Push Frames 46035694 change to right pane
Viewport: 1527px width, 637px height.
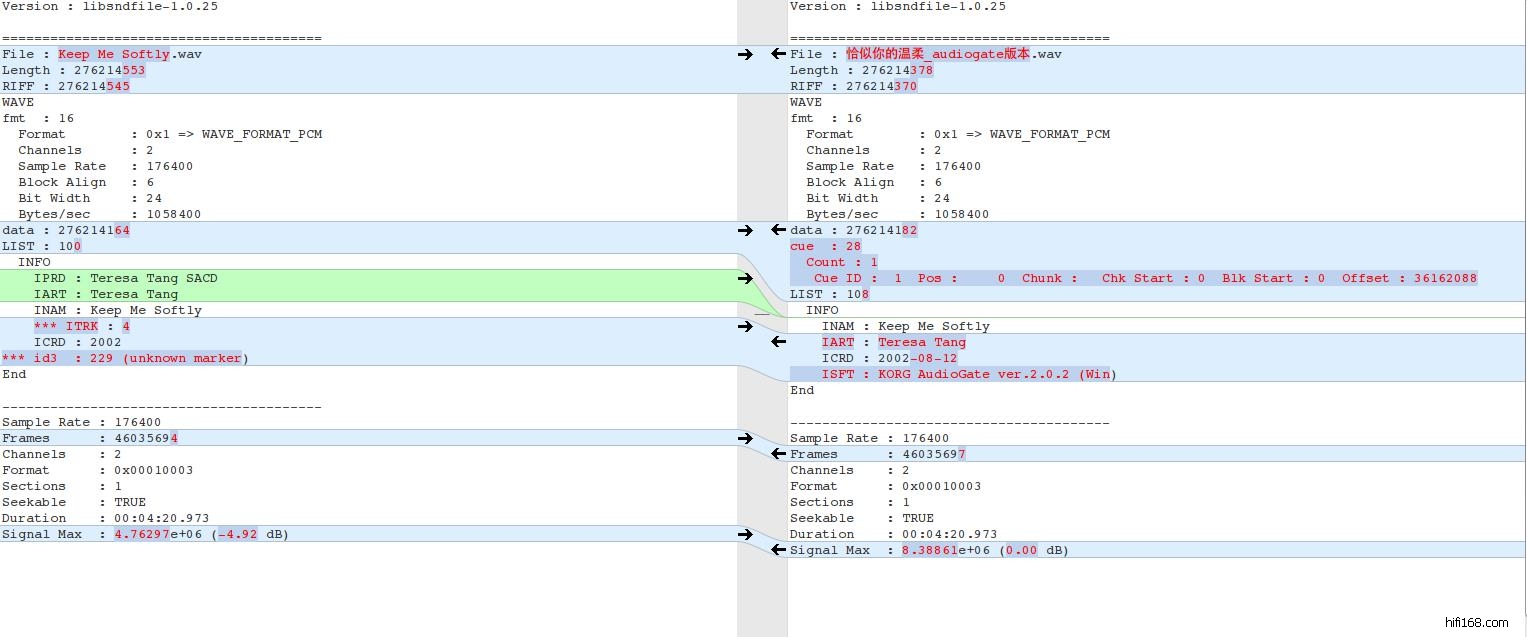pyautogui.click(x=745, y=438)
